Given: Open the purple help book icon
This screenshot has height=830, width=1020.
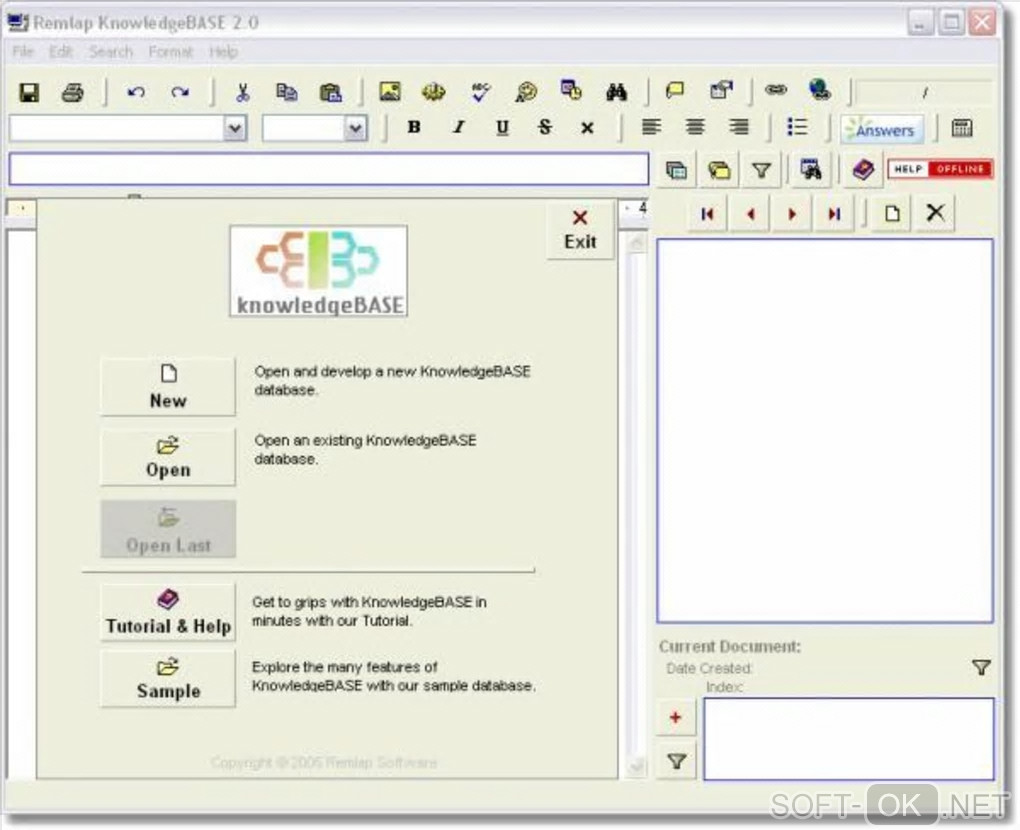Looking at the screenshot, I should point(863,170).
